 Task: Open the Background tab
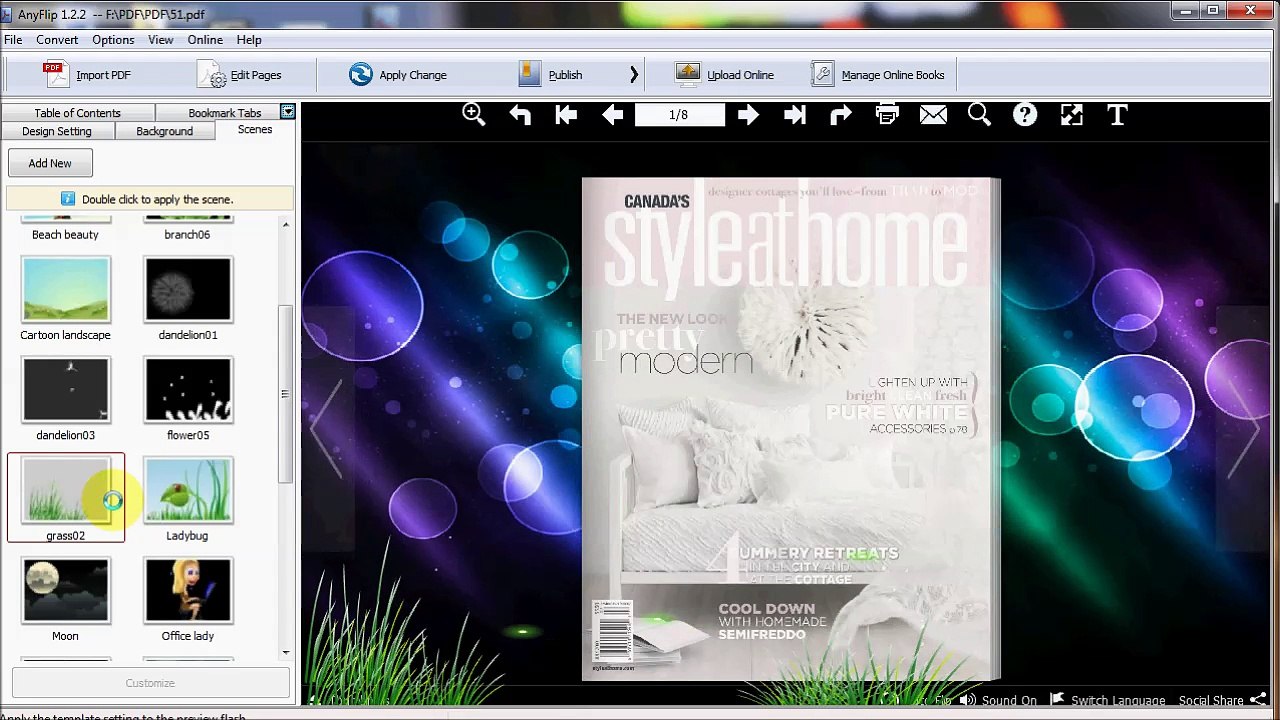(165, 131)
